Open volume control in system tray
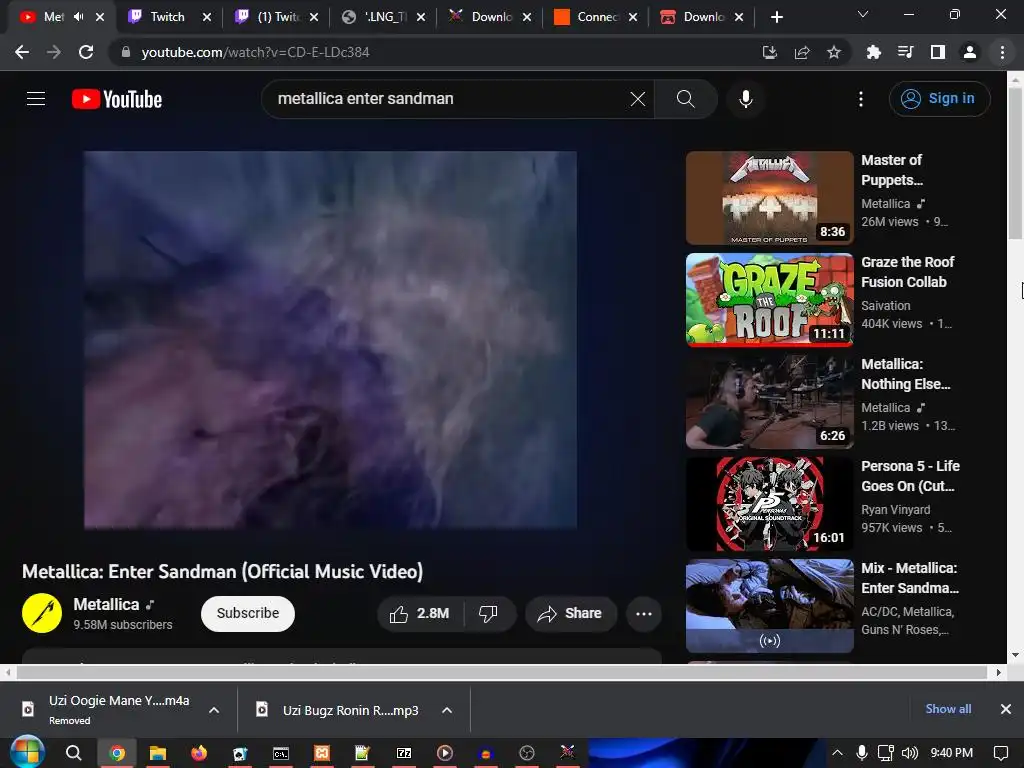The width and height of the screenshot is (1024, 768). click(910, 753)
